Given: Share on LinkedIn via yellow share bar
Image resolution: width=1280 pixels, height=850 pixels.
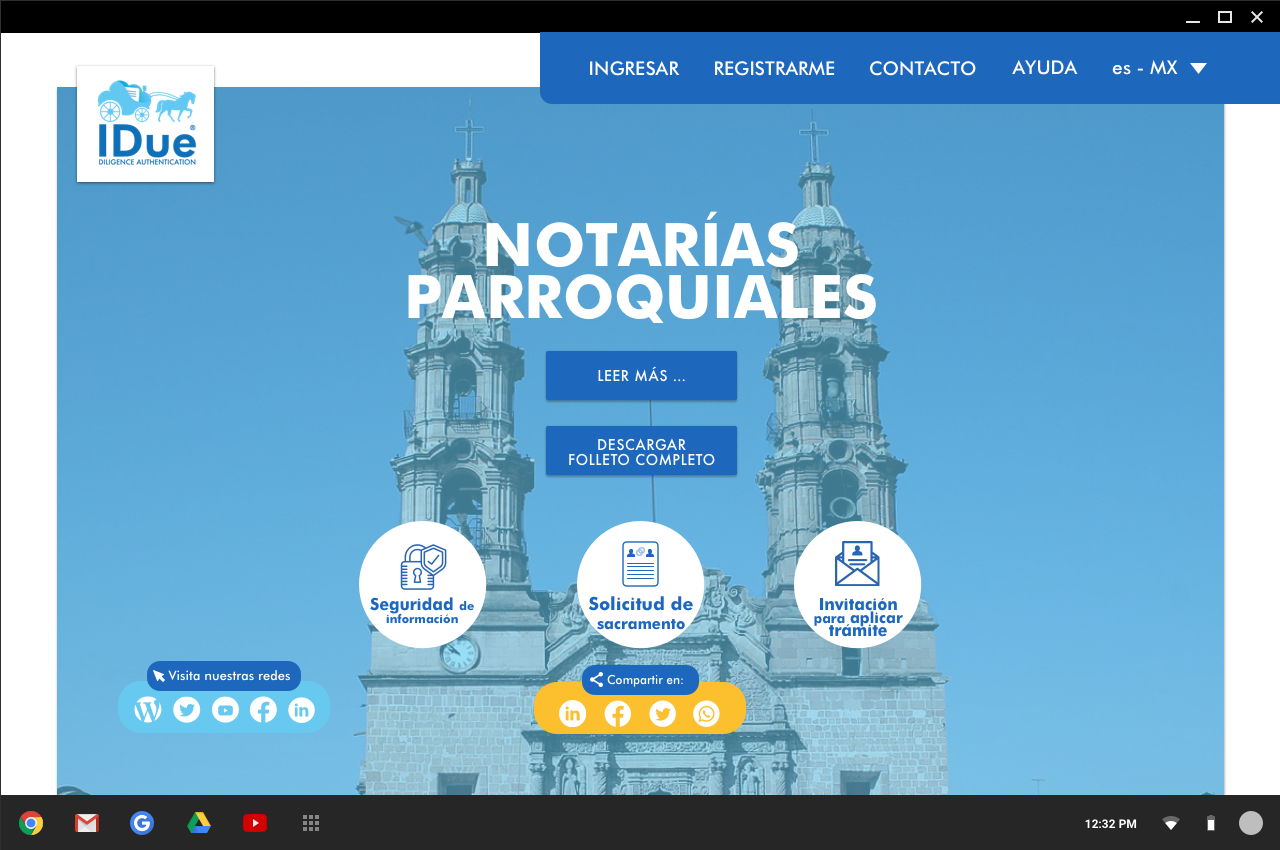Looking at the screenshot, I should (572, 713).
